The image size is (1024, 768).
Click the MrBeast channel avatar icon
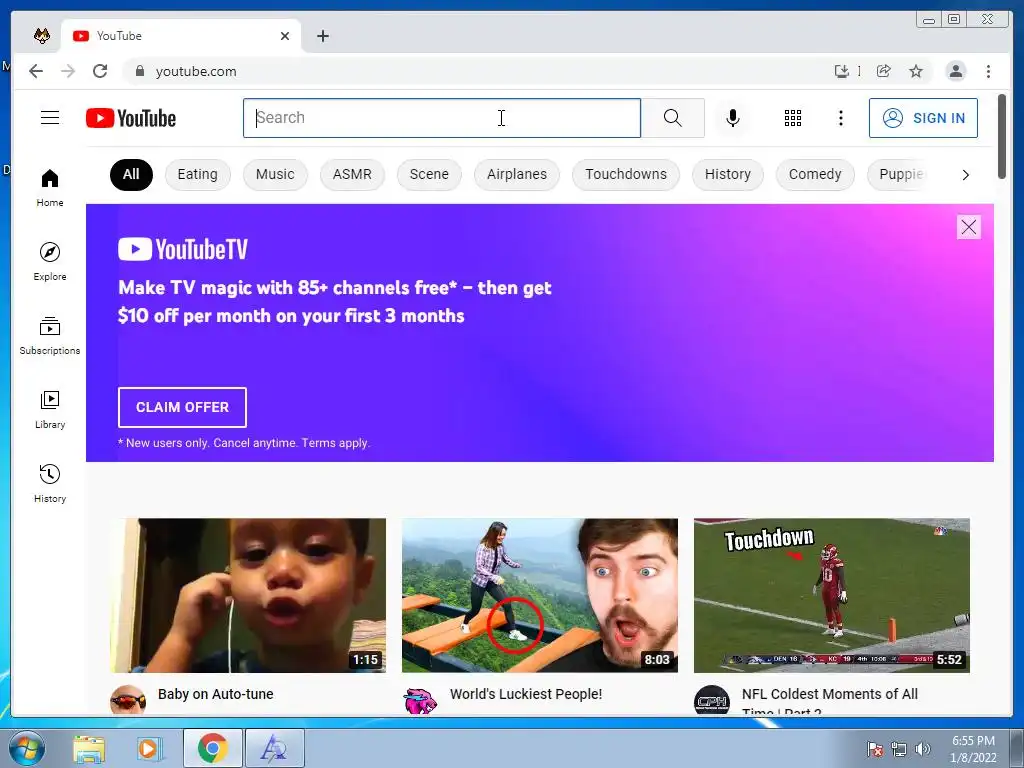coord(420,699)
